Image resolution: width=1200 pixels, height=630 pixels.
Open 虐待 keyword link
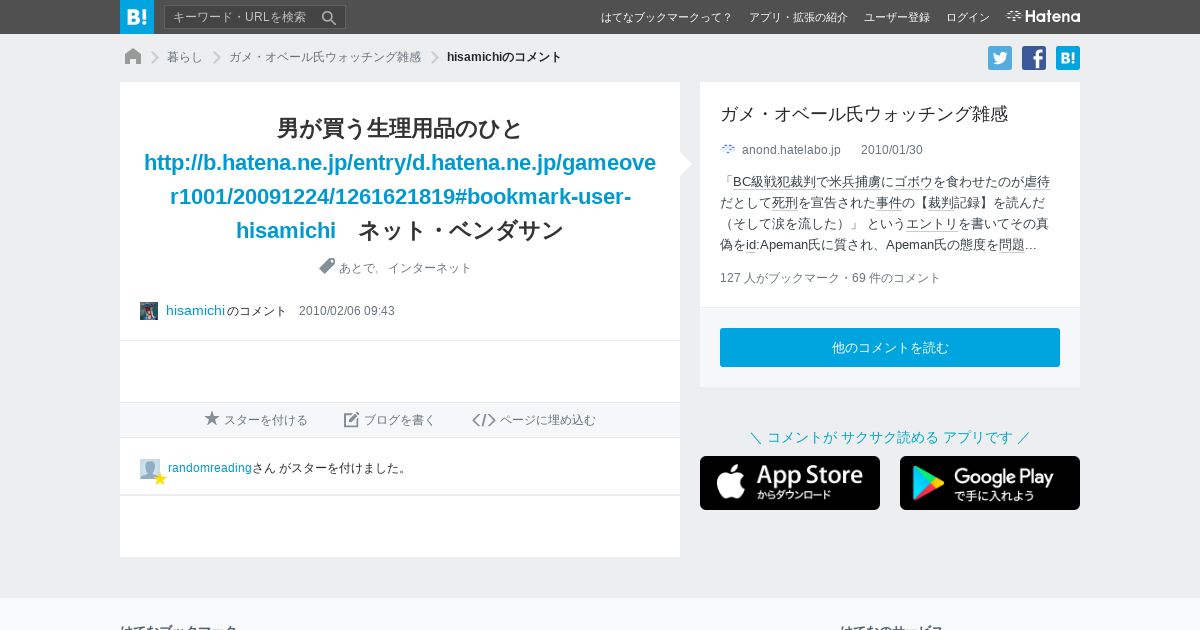(x=1037, y=182)
